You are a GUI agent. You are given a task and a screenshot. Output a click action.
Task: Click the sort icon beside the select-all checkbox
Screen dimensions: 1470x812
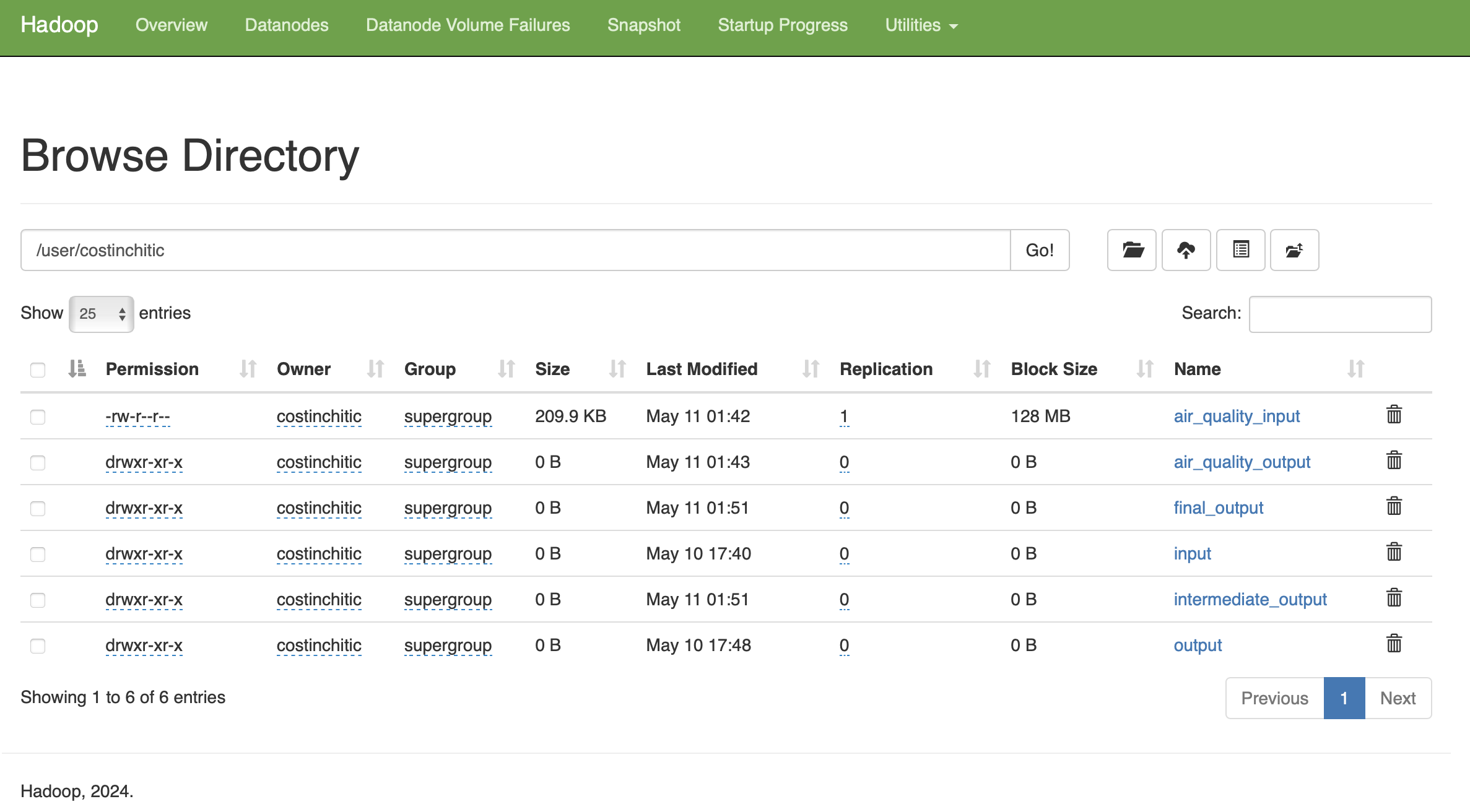tap(77, 369)
